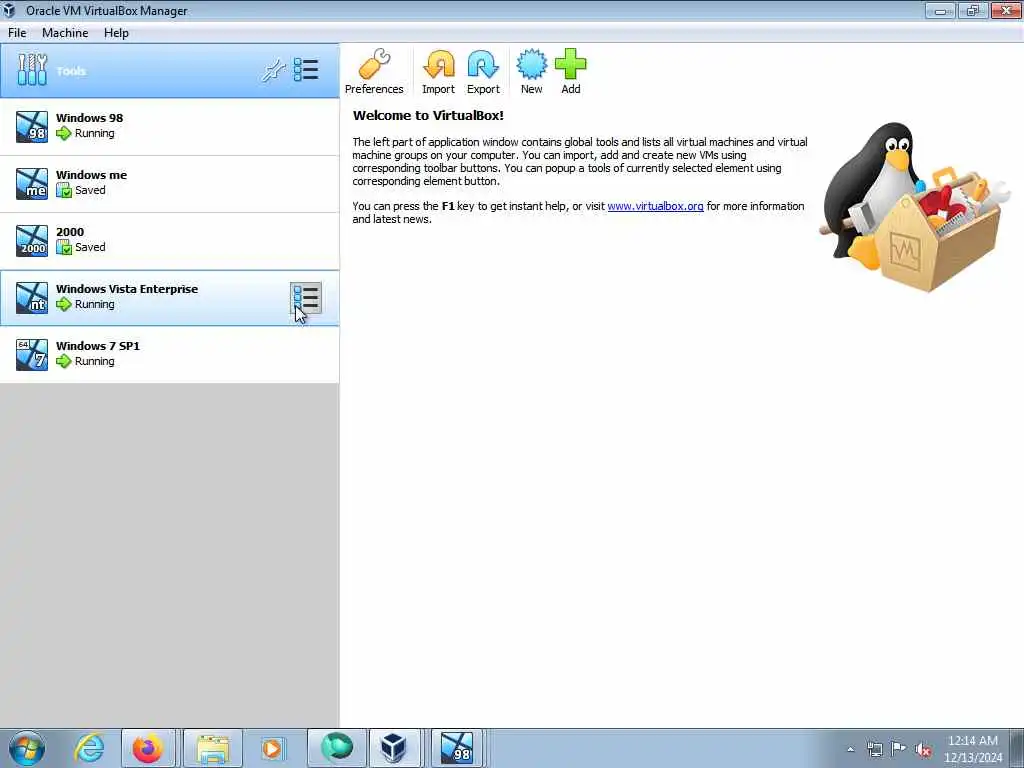Open the Tools list menu icon

pyautogui.click(x=306, y=70)
